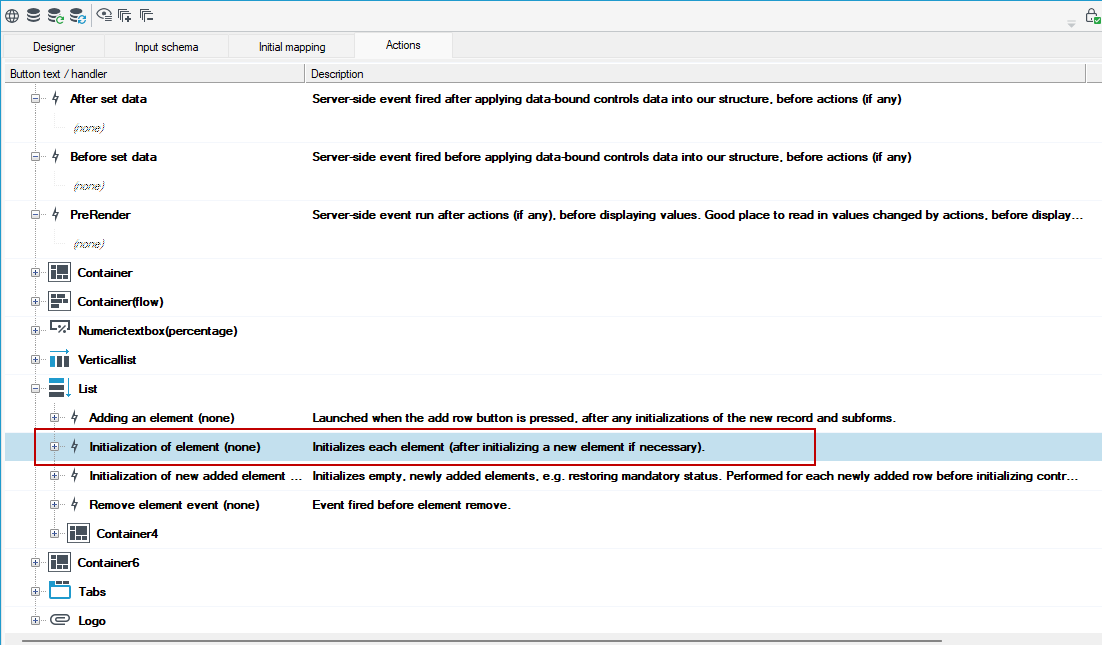Image resolution: width=1102 pixels, height=645 pixels.
Task: Click the List element icon
Action: pos(60,388)
